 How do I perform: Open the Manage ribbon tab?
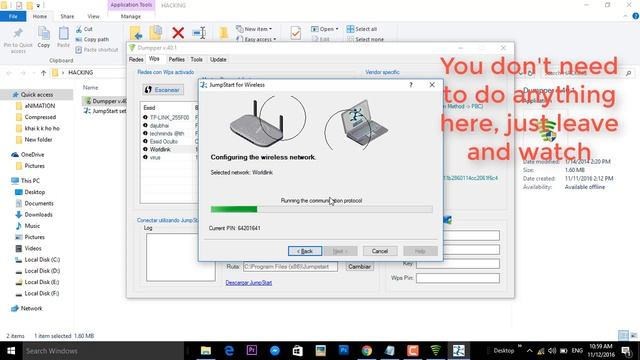pos(131,16)
